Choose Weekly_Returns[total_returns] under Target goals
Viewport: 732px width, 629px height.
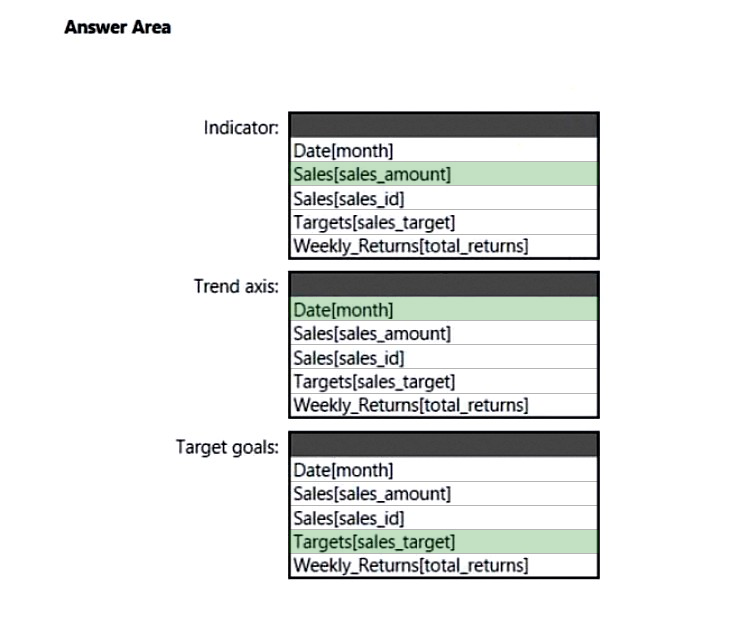coord(443,565)
